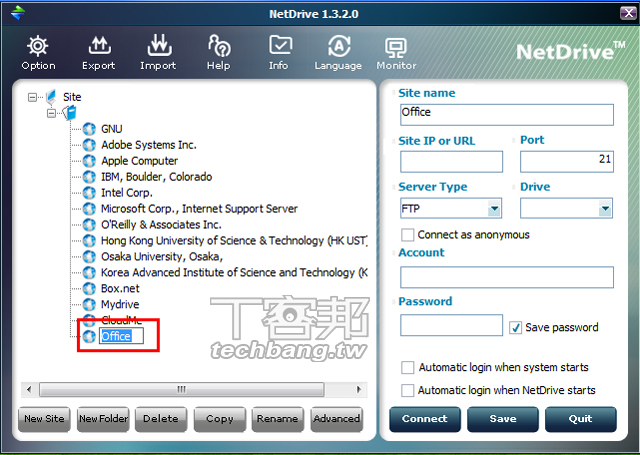Click the globe icon beside GNU

point(89,129)
